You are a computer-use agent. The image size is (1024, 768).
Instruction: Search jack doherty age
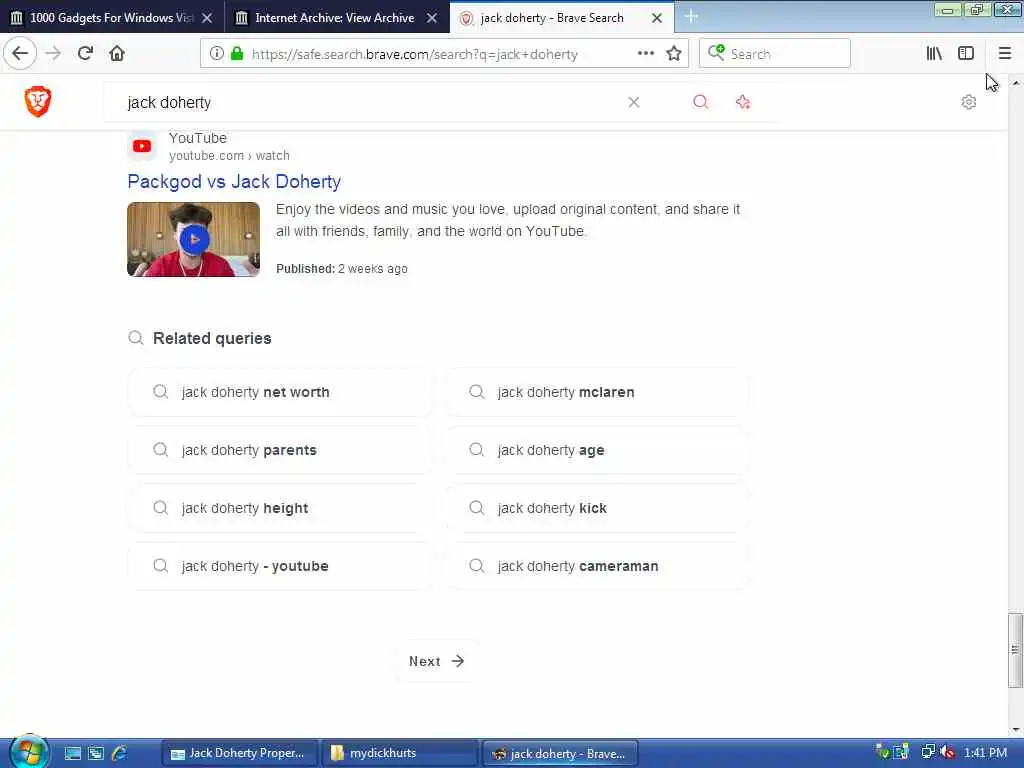tap(597, 450)
